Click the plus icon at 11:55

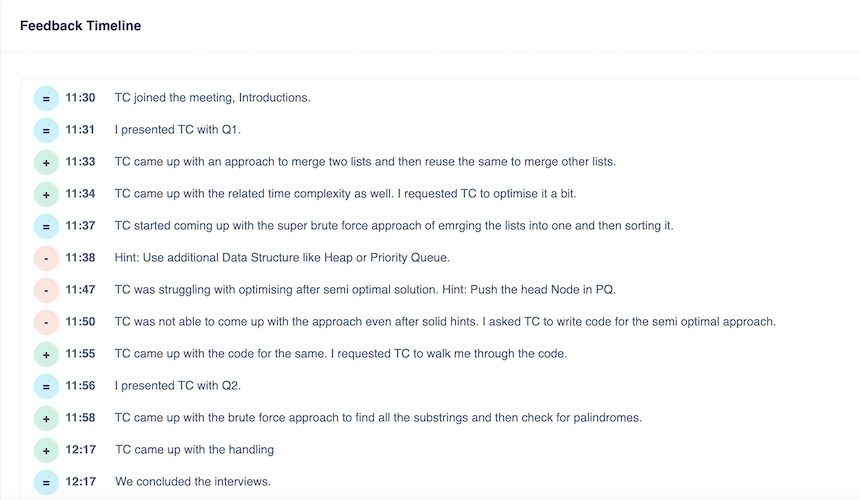coord(46,354)
